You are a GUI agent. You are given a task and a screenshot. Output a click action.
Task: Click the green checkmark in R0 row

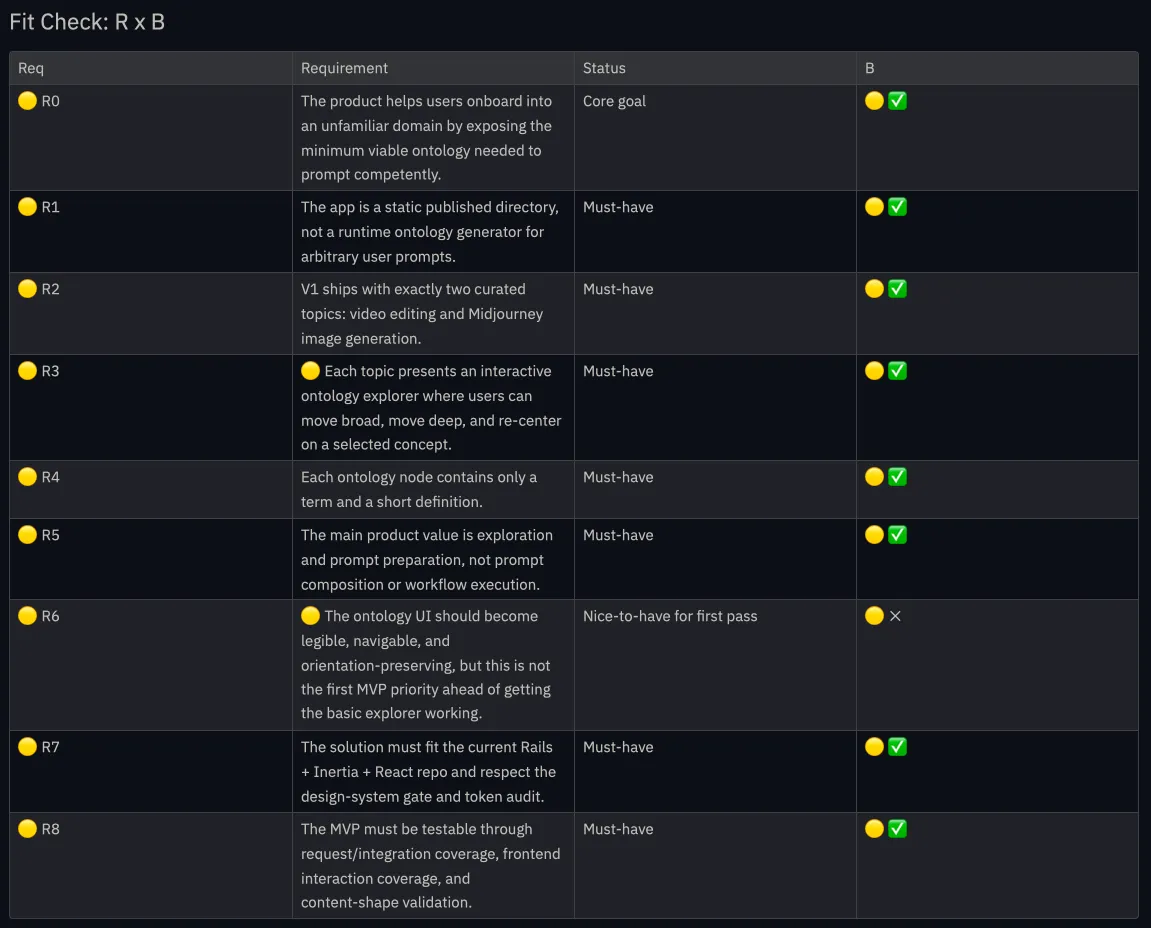click(897, 101)
